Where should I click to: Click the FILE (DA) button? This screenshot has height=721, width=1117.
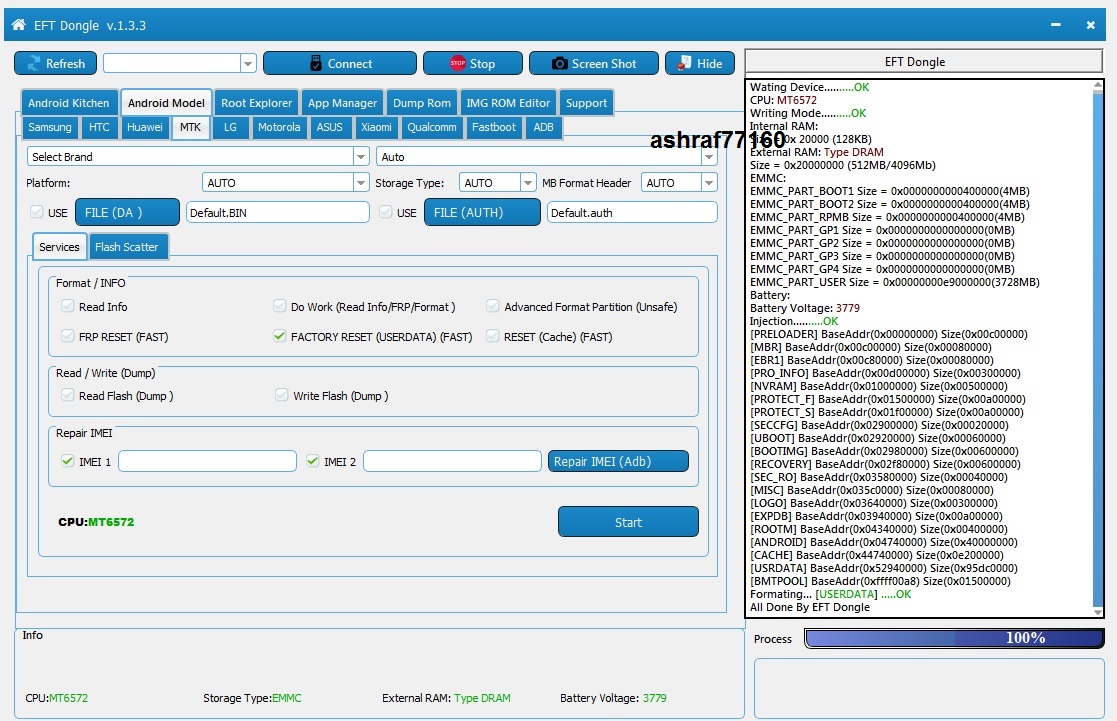coord(128,212)
